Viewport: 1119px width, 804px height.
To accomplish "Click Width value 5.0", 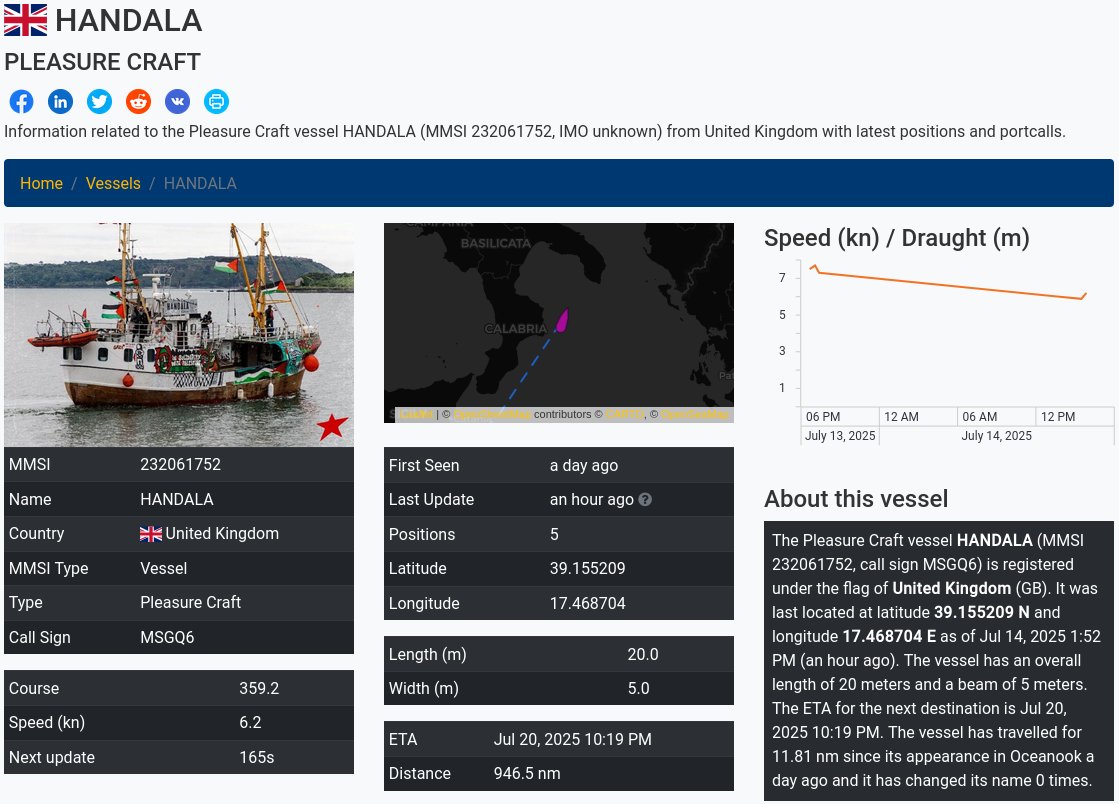I will (639, 688).
